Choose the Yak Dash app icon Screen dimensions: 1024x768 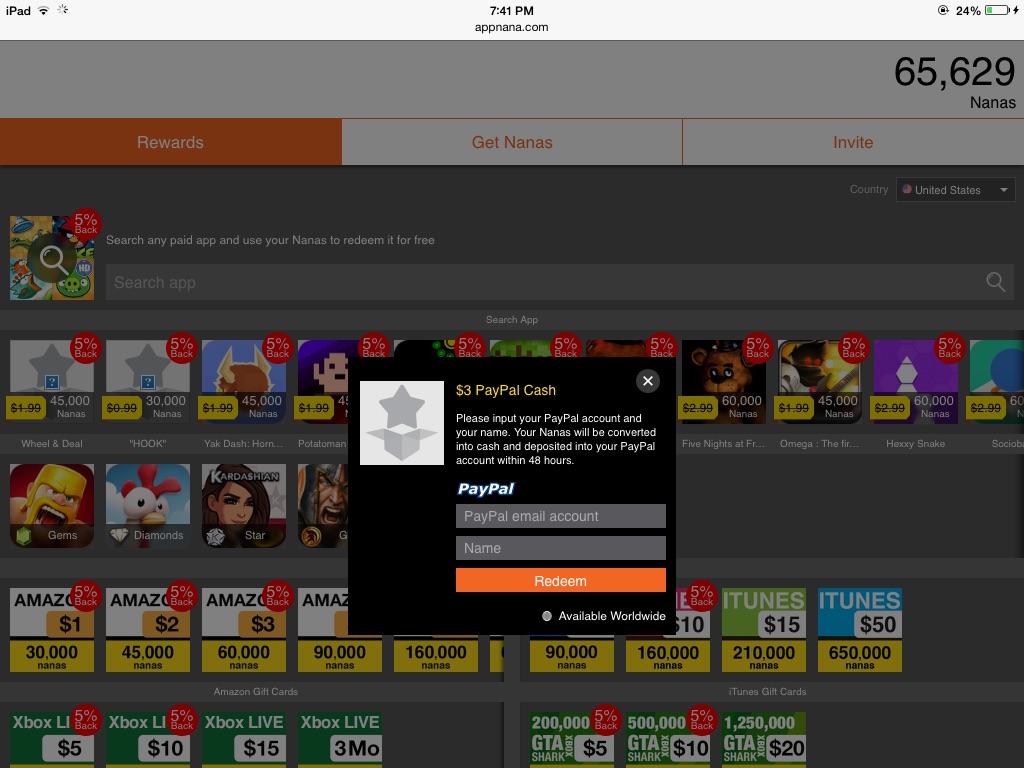pos(244,381)
